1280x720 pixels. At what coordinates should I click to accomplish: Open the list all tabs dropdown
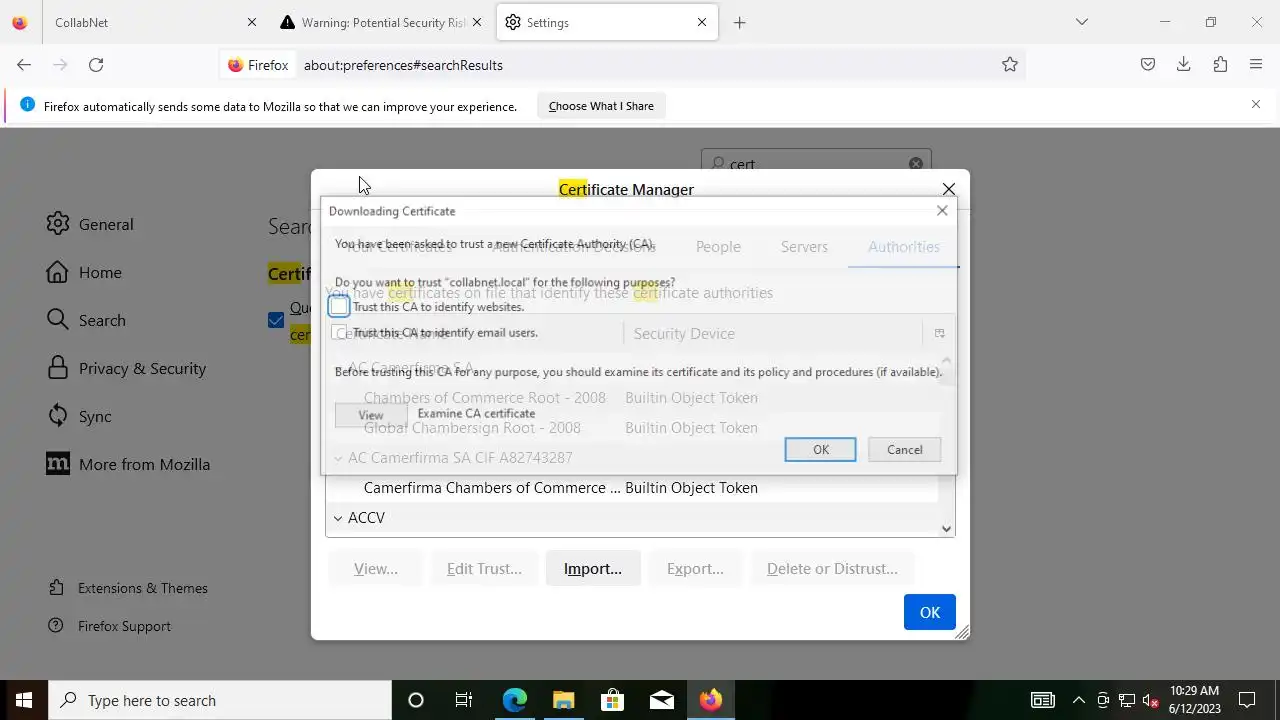pos(1081,22)
